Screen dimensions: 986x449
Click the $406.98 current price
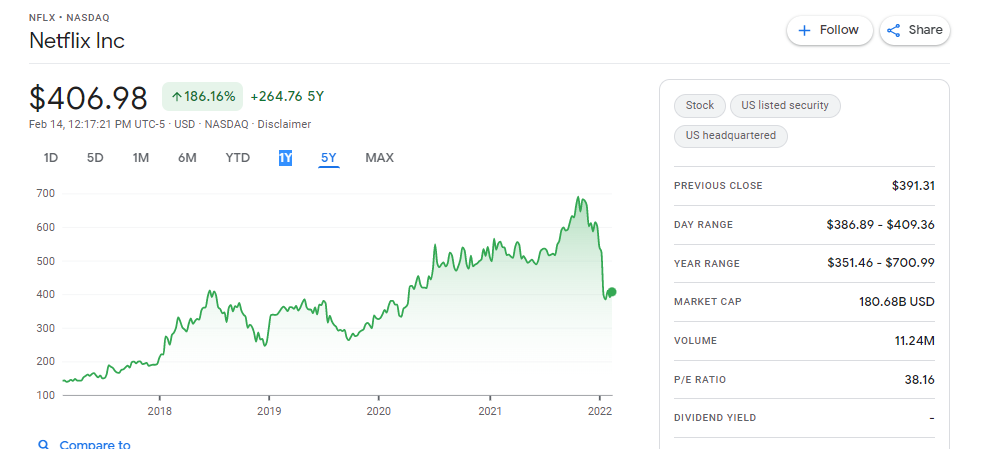click(88, 99)
